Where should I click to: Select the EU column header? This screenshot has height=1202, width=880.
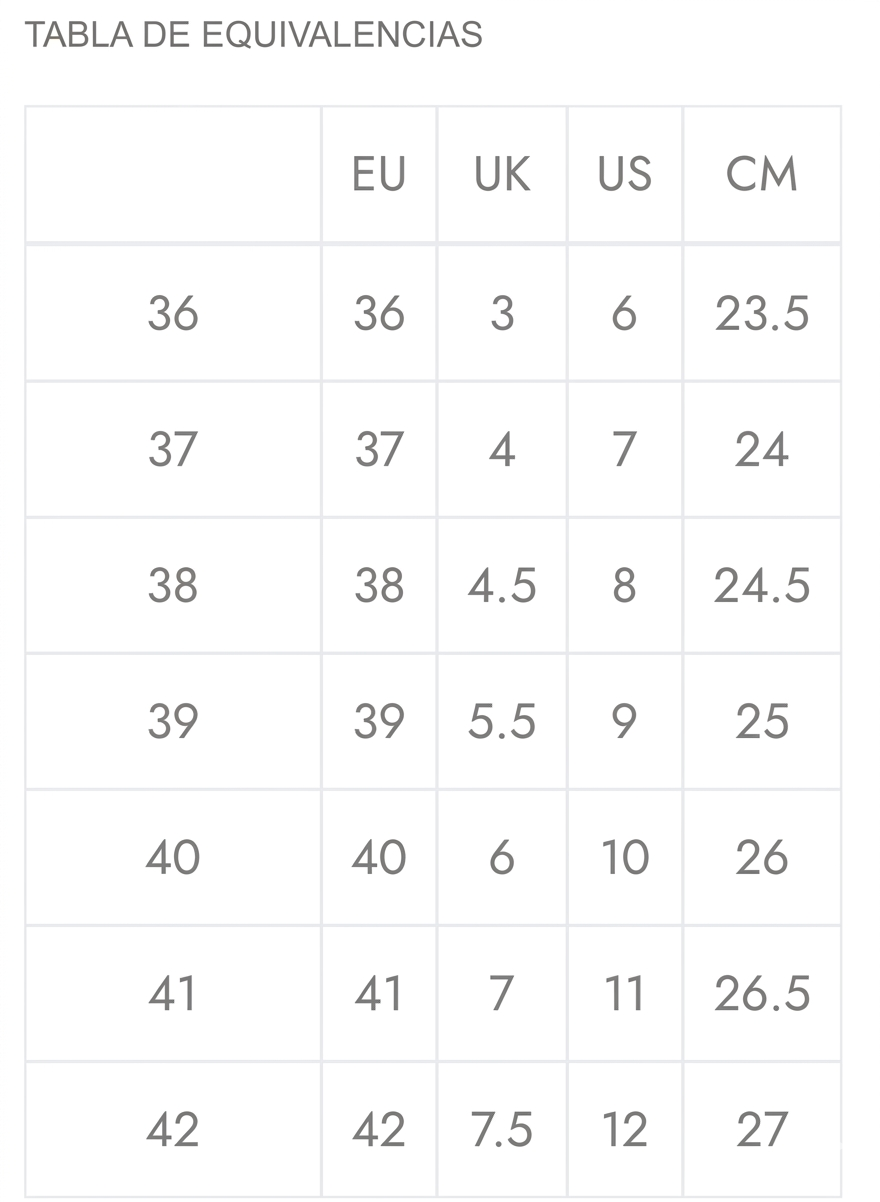[379, 175]
